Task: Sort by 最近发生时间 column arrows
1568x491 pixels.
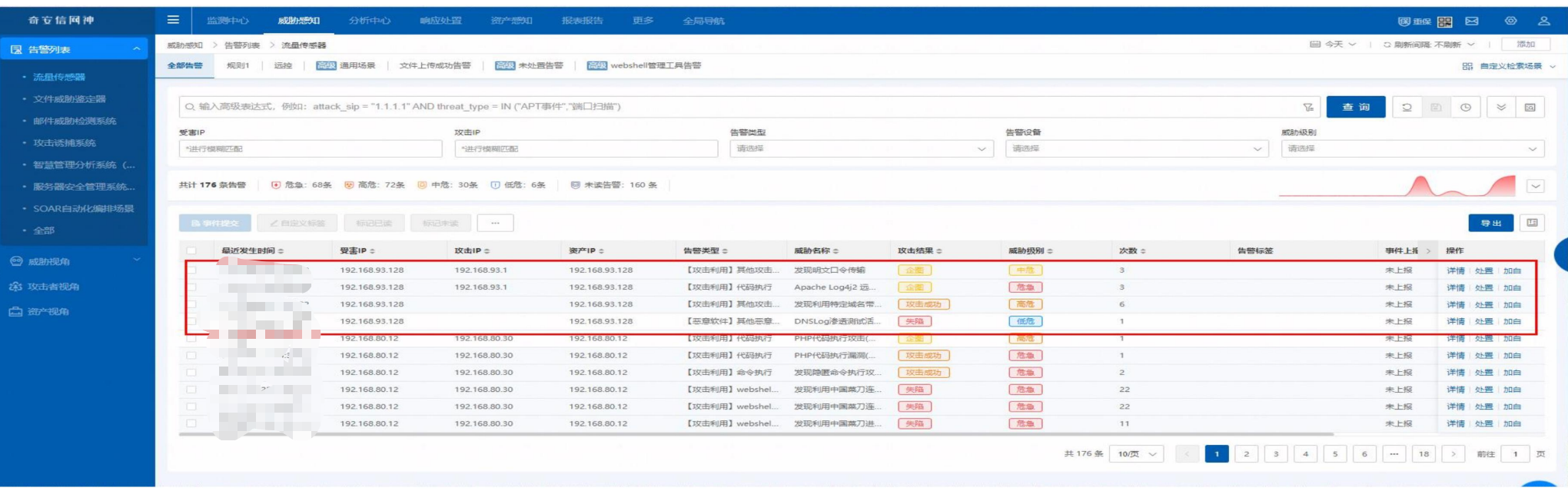Action: pyautogui.click(x=281, y=251)
